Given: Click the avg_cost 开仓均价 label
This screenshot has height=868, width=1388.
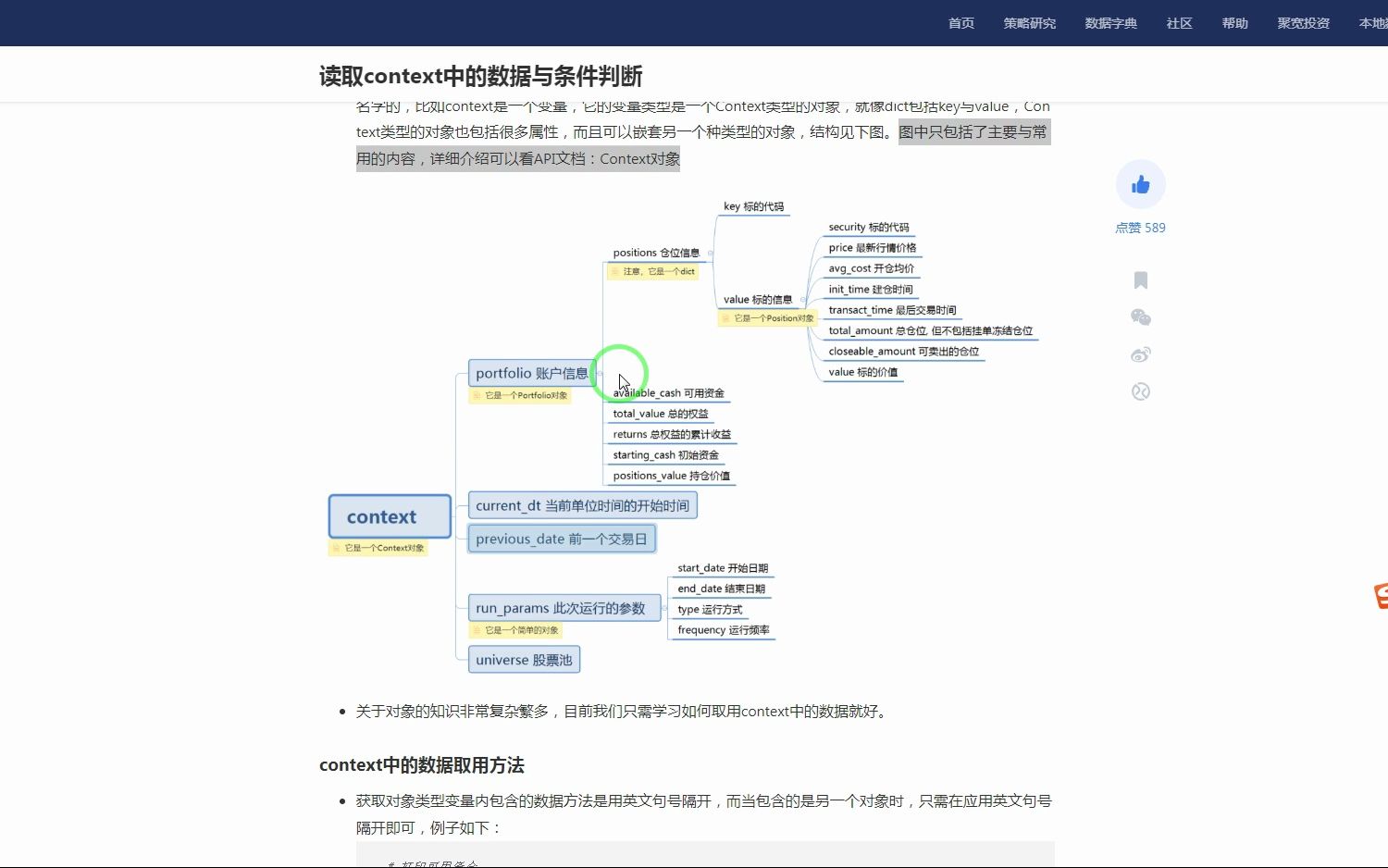Looking at the screenshot, I should 872,268.
